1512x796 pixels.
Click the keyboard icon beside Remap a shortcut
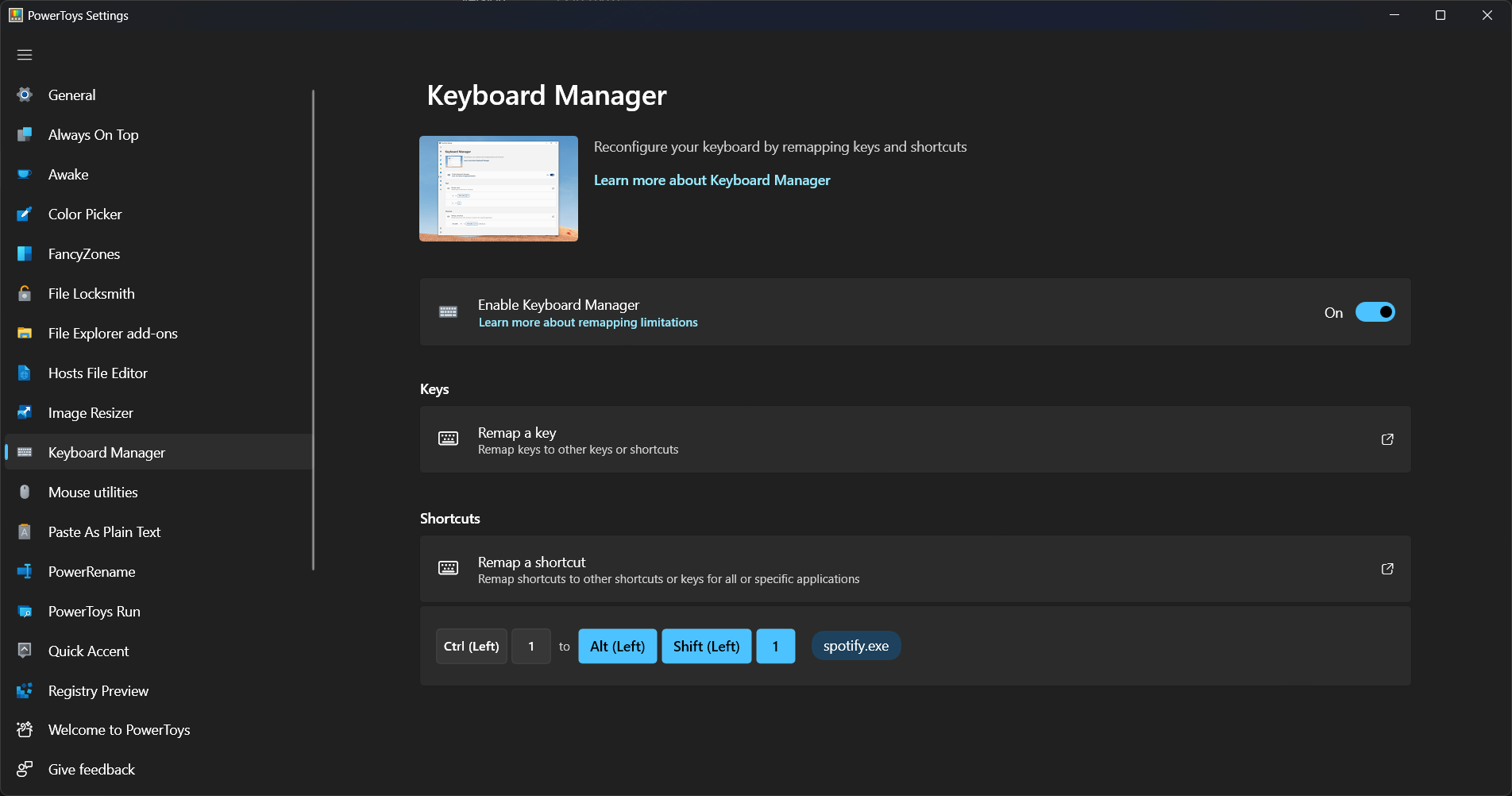tap(448, 568)
